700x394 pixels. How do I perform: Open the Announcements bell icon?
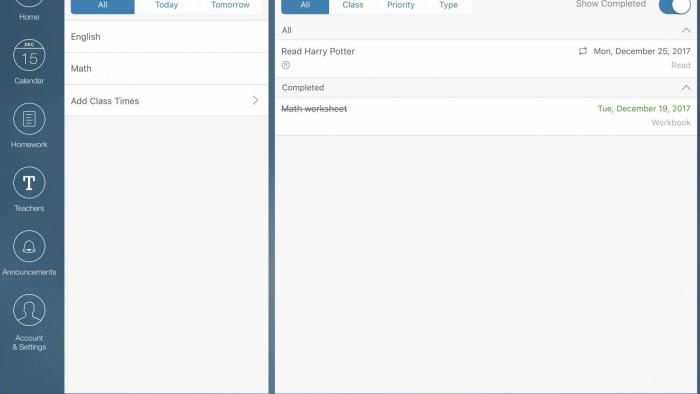click(29, 246)
